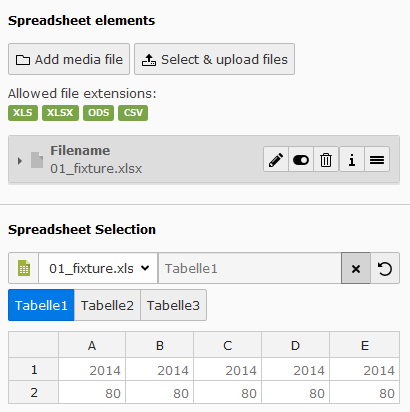
Task: Open the 01_fixture.xls file dropdown
Action: [x=98, y=268]
